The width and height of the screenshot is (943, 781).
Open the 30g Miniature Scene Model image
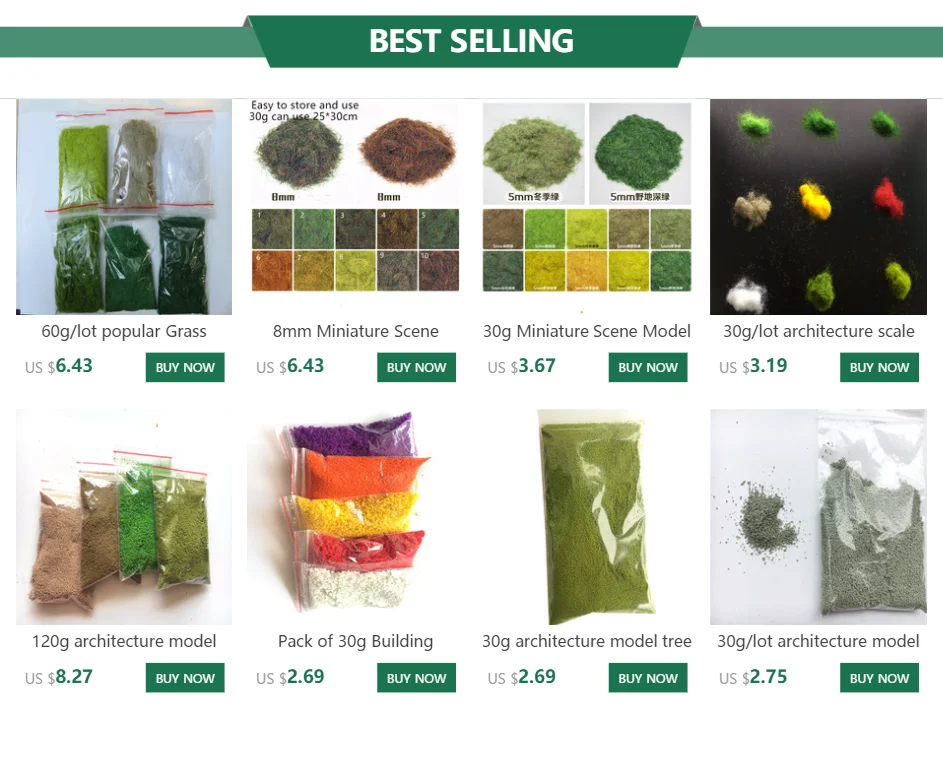[587, 207]
